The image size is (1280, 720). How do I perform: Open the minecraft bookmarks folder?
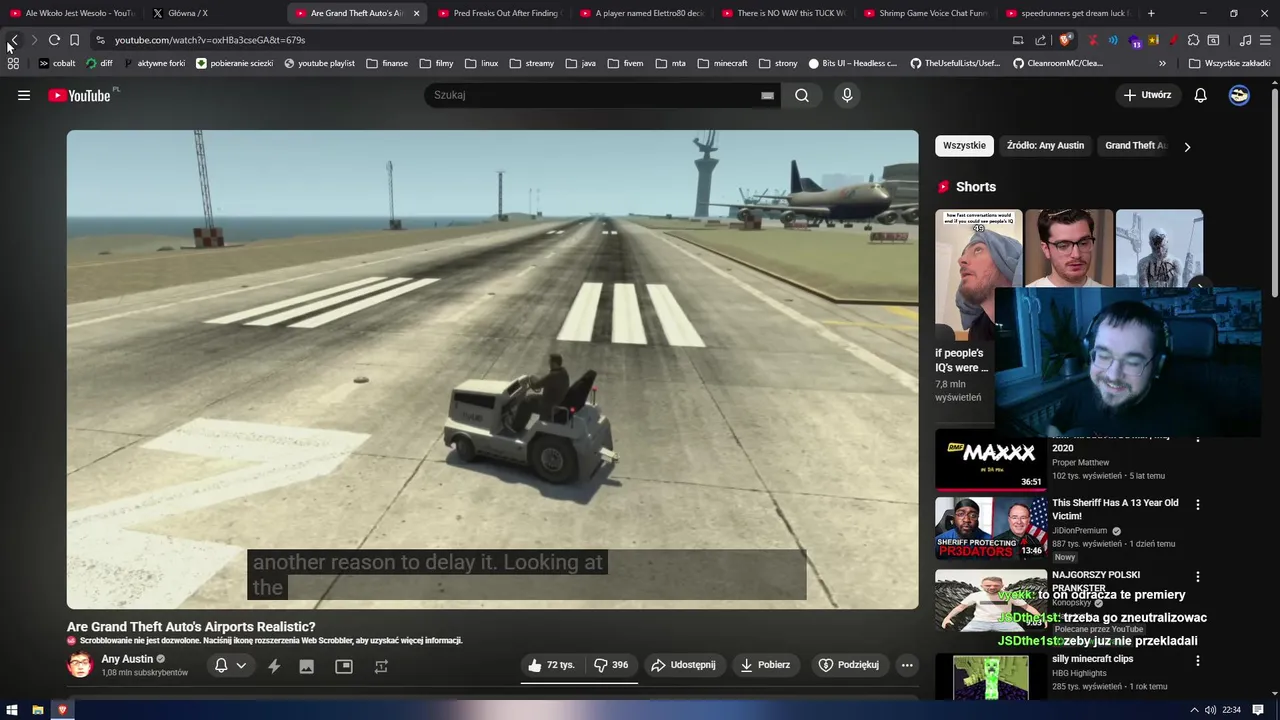pos(722,63)
